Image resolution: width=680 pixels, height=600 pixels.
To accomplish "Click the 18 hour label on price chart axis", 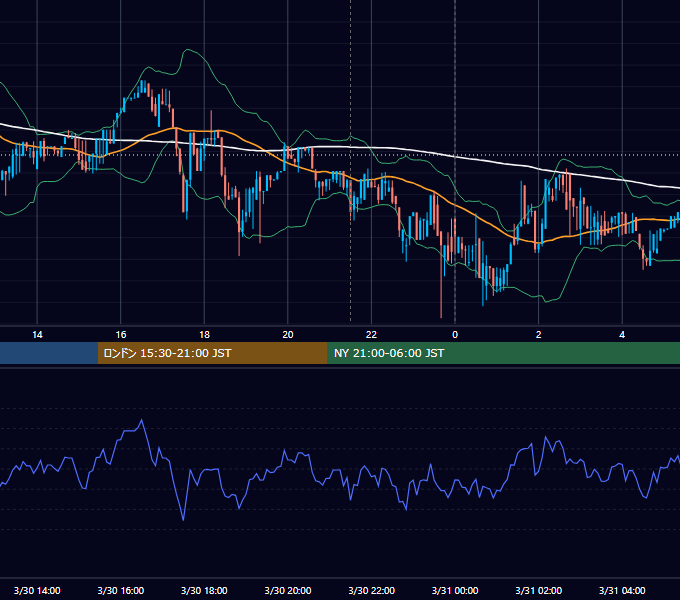I will pyautogui.click(x=204, y=335).
